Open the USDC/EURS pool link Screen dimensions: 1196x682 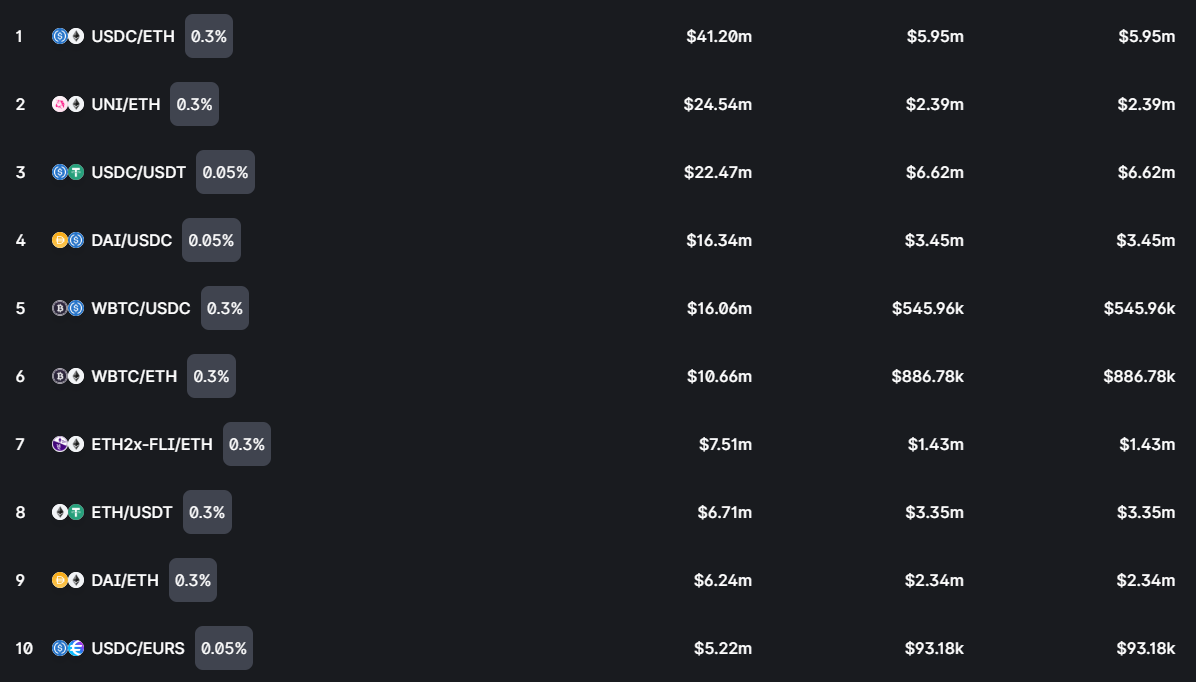click(137, 648)
